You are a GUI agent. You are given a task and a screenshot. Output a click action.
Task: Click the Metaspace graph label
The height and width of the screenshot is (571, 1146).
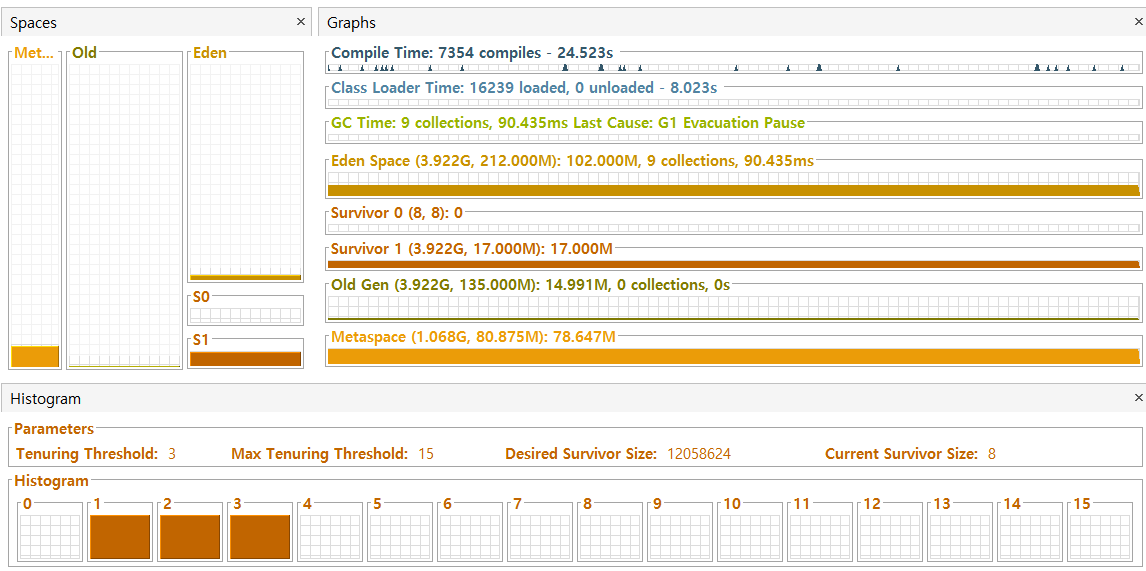pos(474,338)
